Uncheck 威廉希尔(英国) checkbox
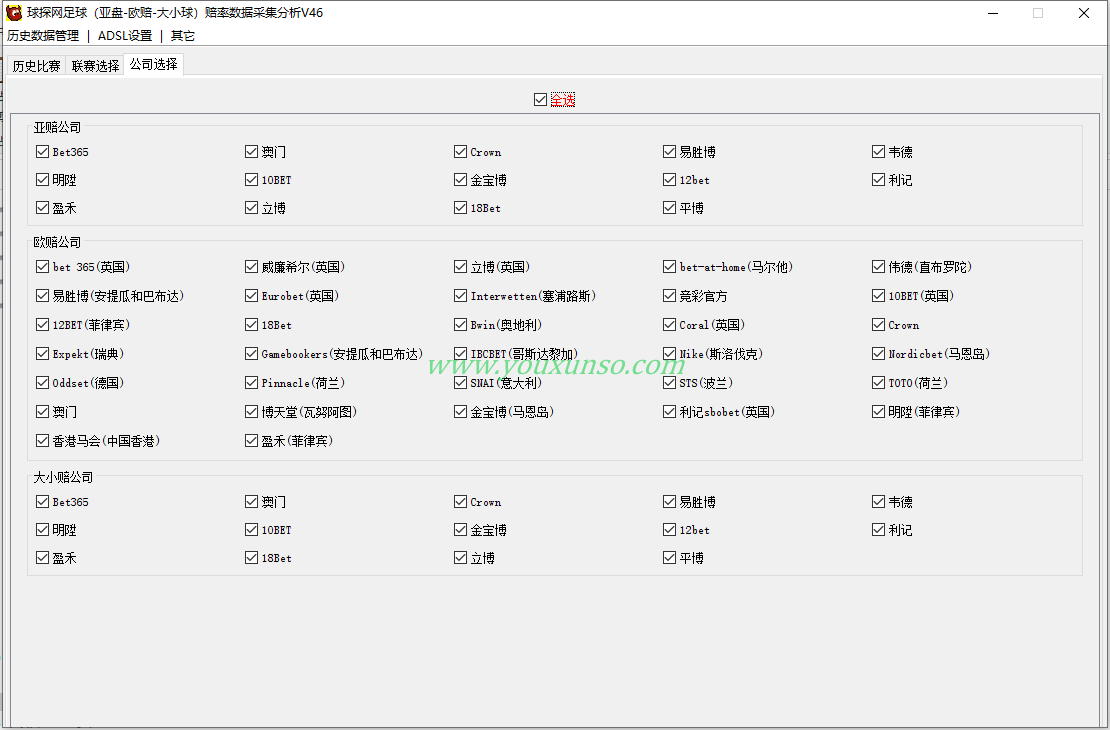This screenshot has width=1110, height=730. tap(251, 267)
